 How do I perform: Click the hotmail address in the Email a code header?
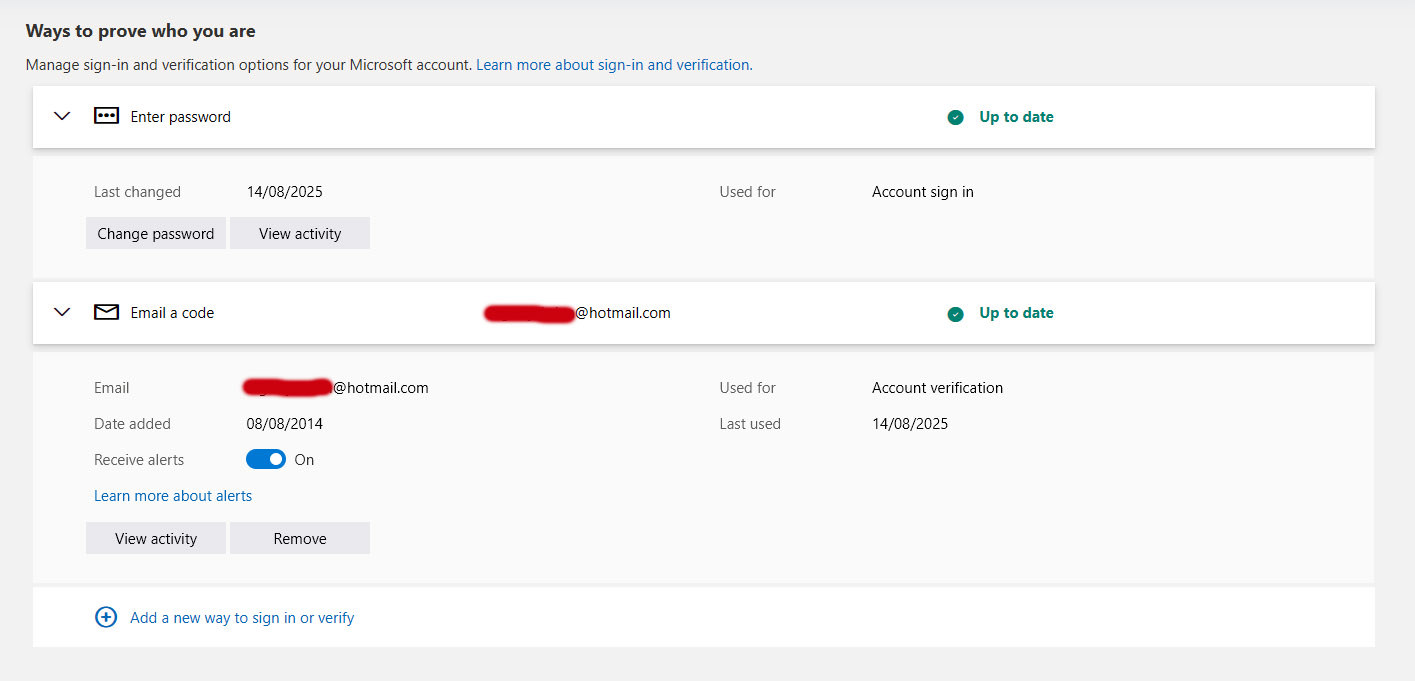click(577, 312)
